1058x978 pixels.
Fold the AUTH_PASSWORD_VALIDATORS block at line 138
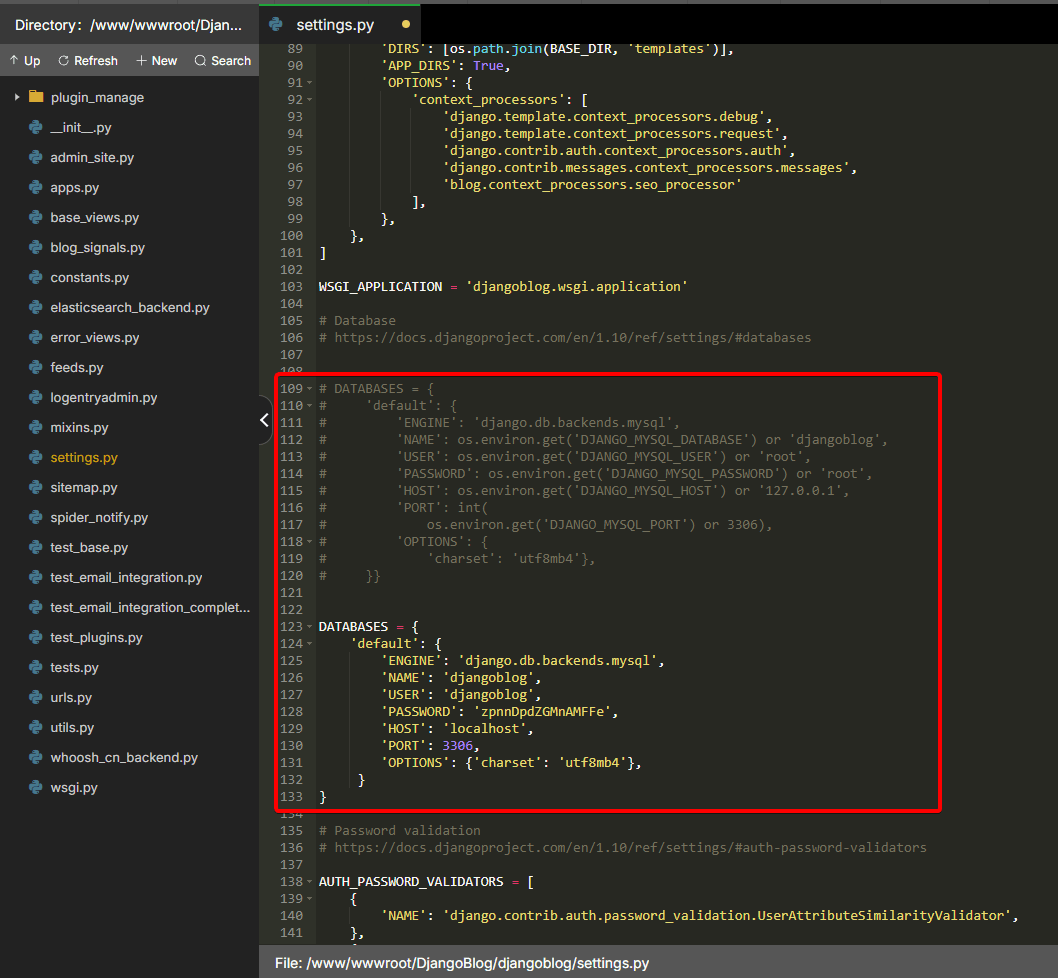[x=310, y=882]
